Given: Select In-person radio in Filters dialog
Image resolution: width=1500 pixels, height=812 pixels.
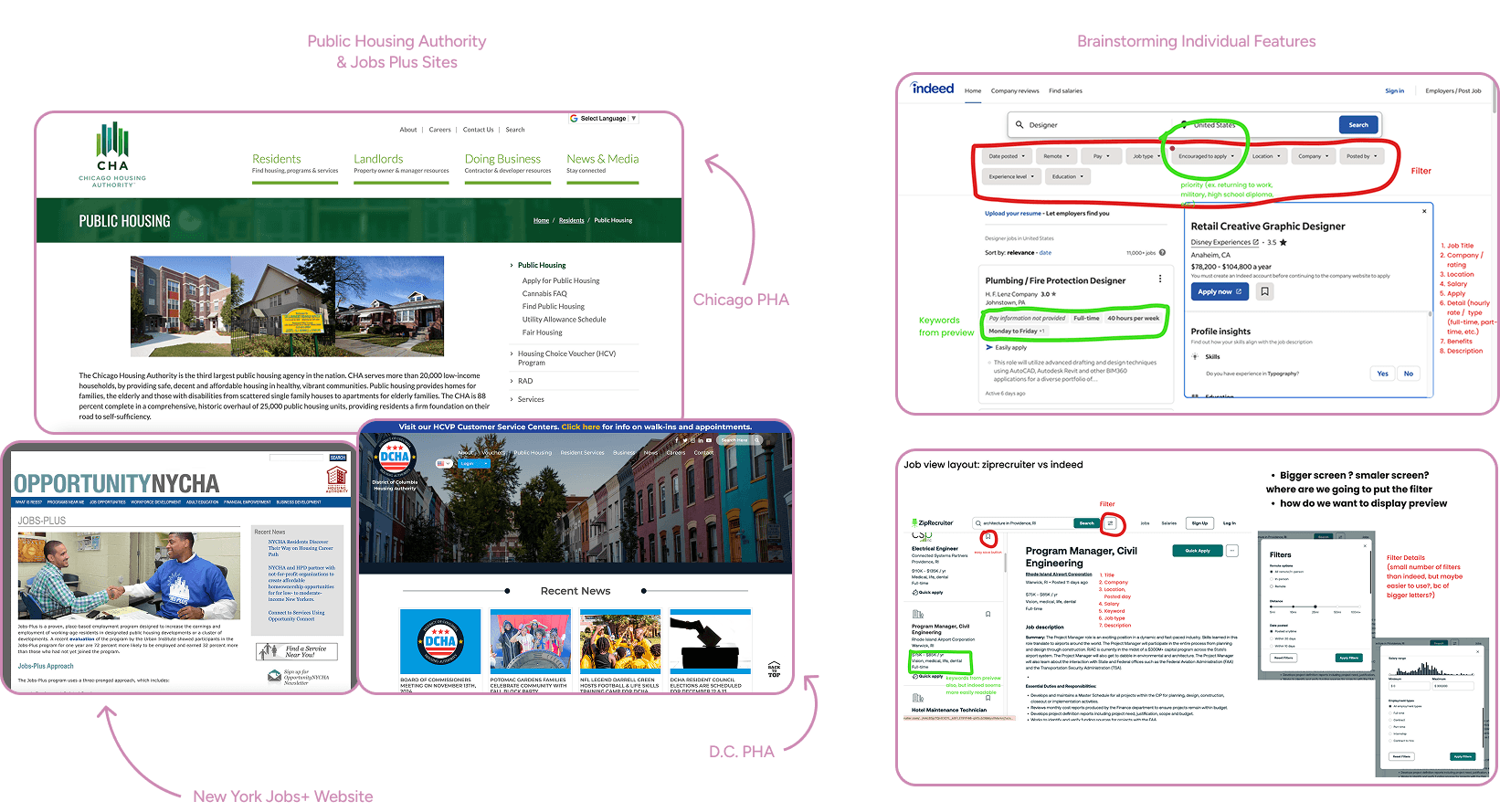Looking at the screenshot, I should point(1272,579).
